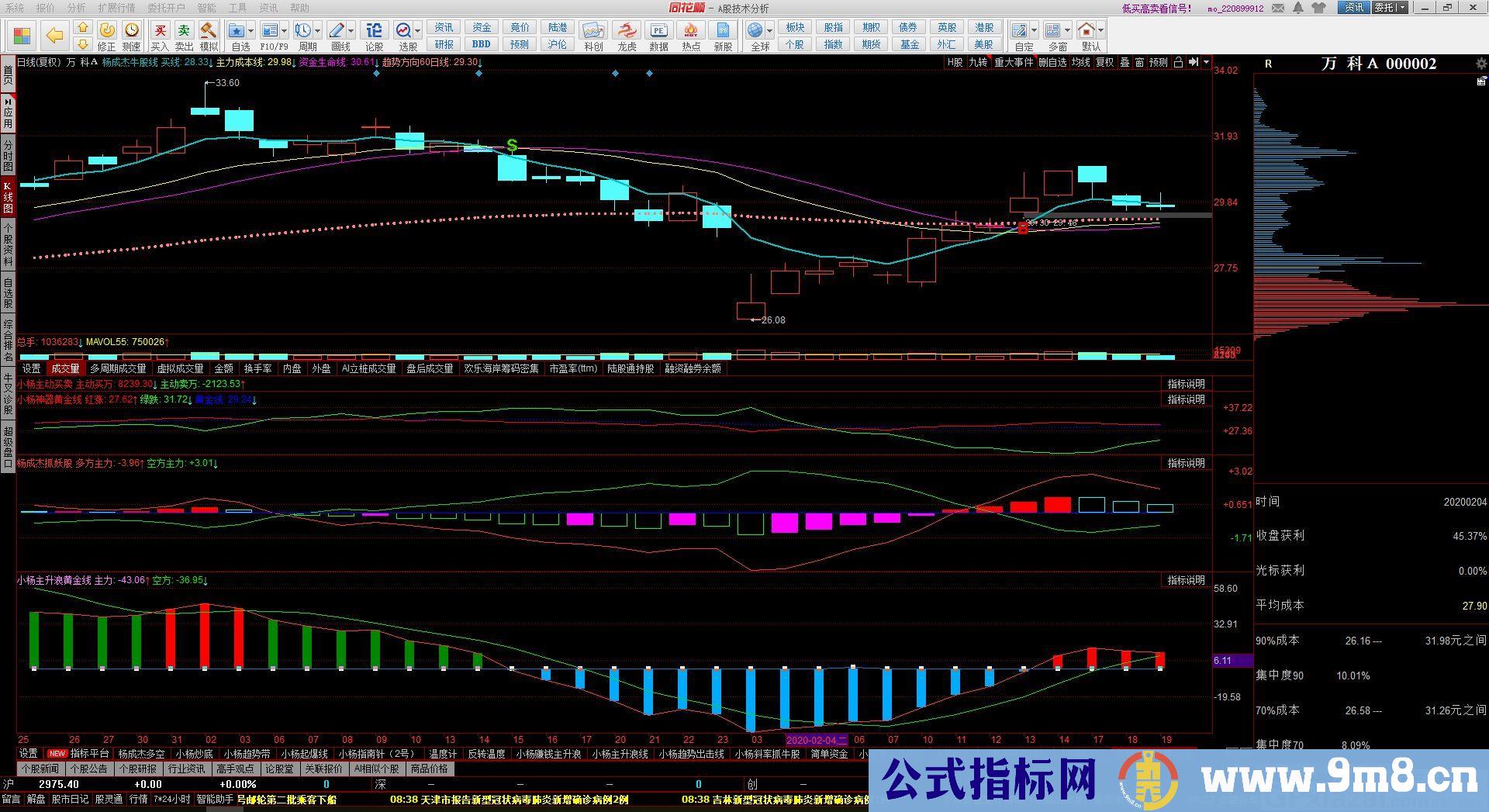Screen dimensions: 1489x812
Task: Click 指标说明 for 杨成杰抓妖股 indicator
Action: (x=1186, y=463)
